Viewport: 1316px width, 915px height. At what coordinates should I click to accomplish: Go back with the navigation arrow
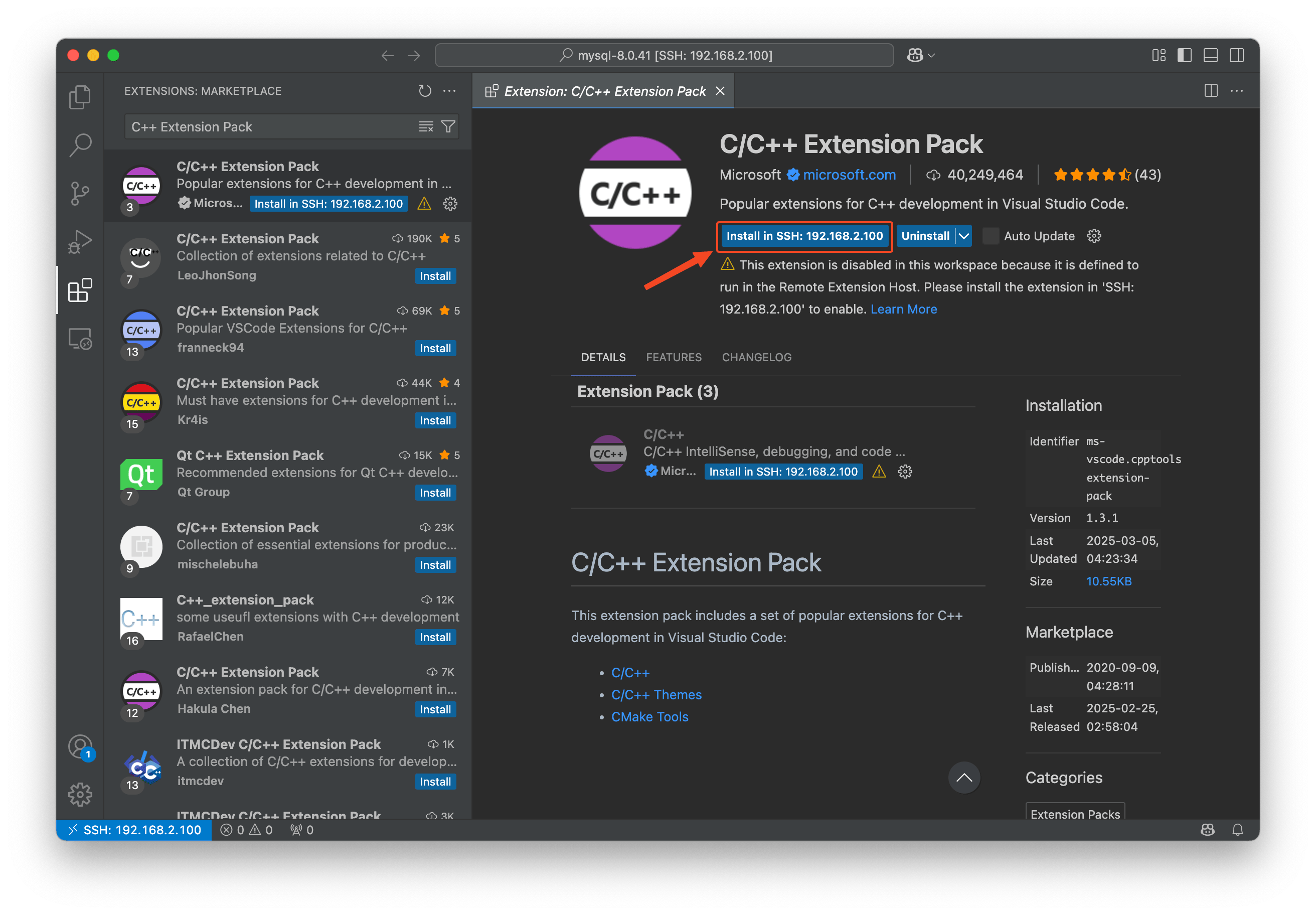coord(388,55)
